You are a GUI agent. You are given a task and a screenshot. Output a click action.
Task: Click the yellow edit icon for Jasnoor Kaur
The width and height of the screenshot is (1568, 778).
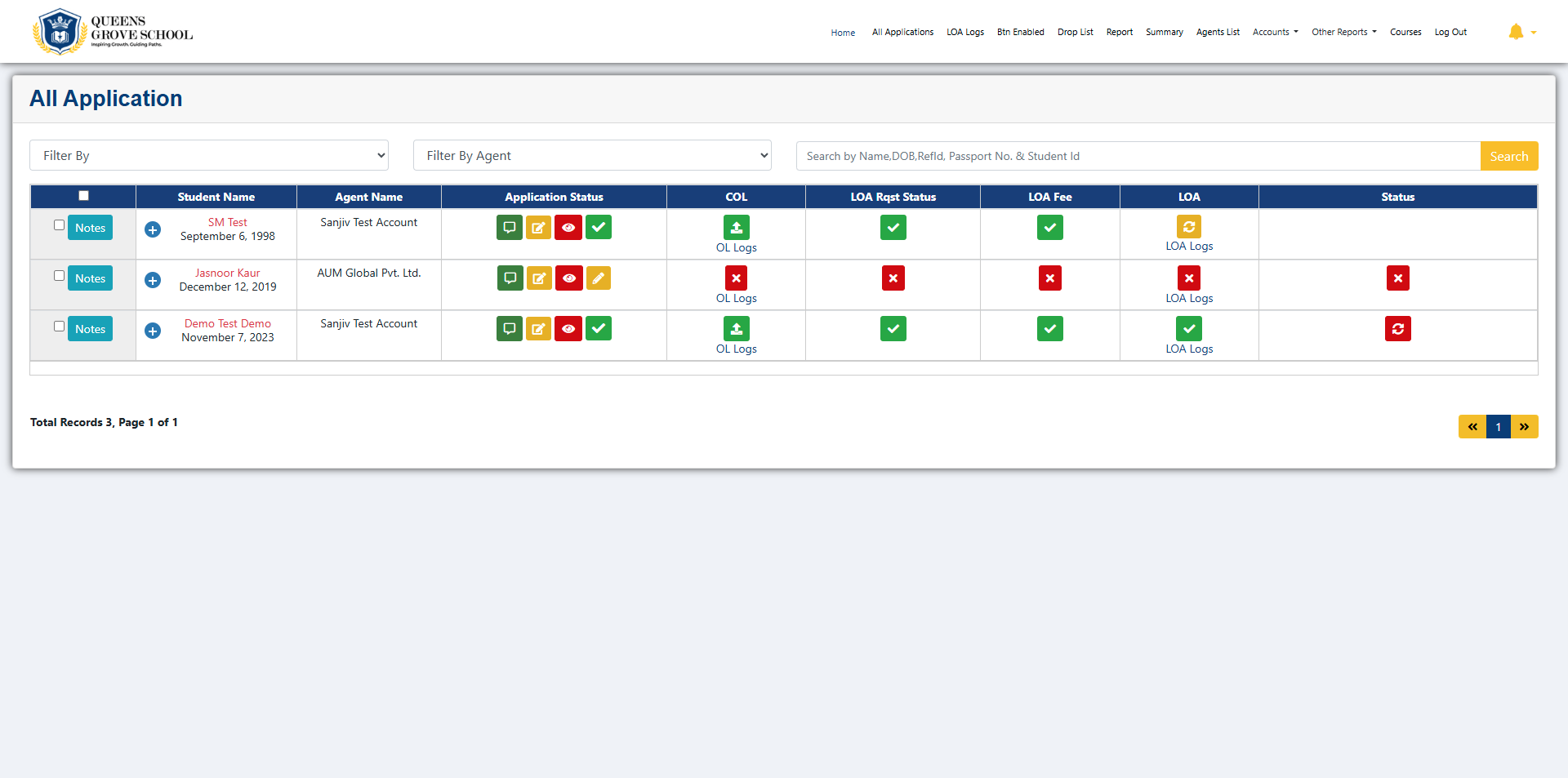coord(539,278)
